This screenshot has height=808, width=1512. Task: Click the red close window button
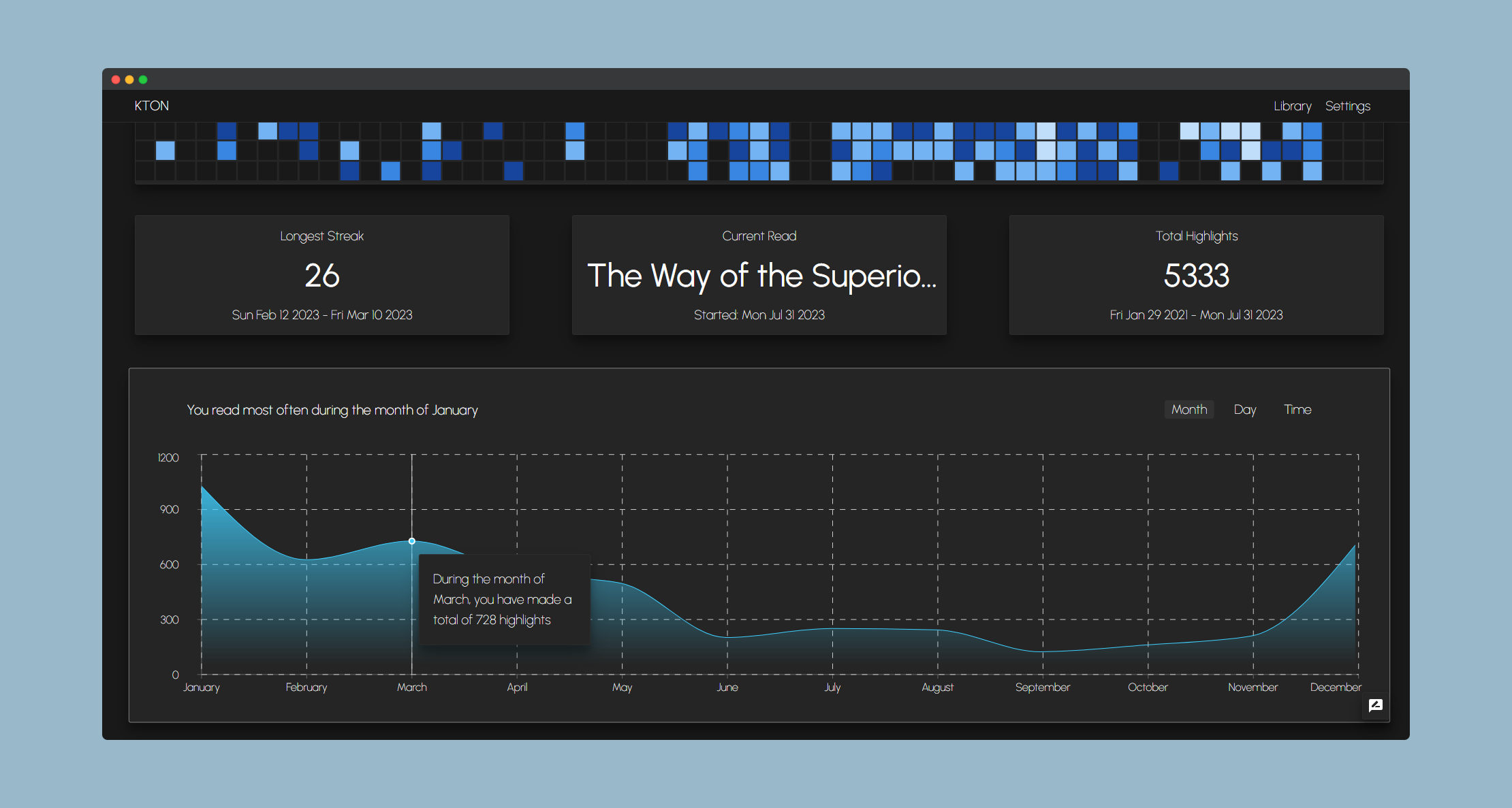[116, 80]
